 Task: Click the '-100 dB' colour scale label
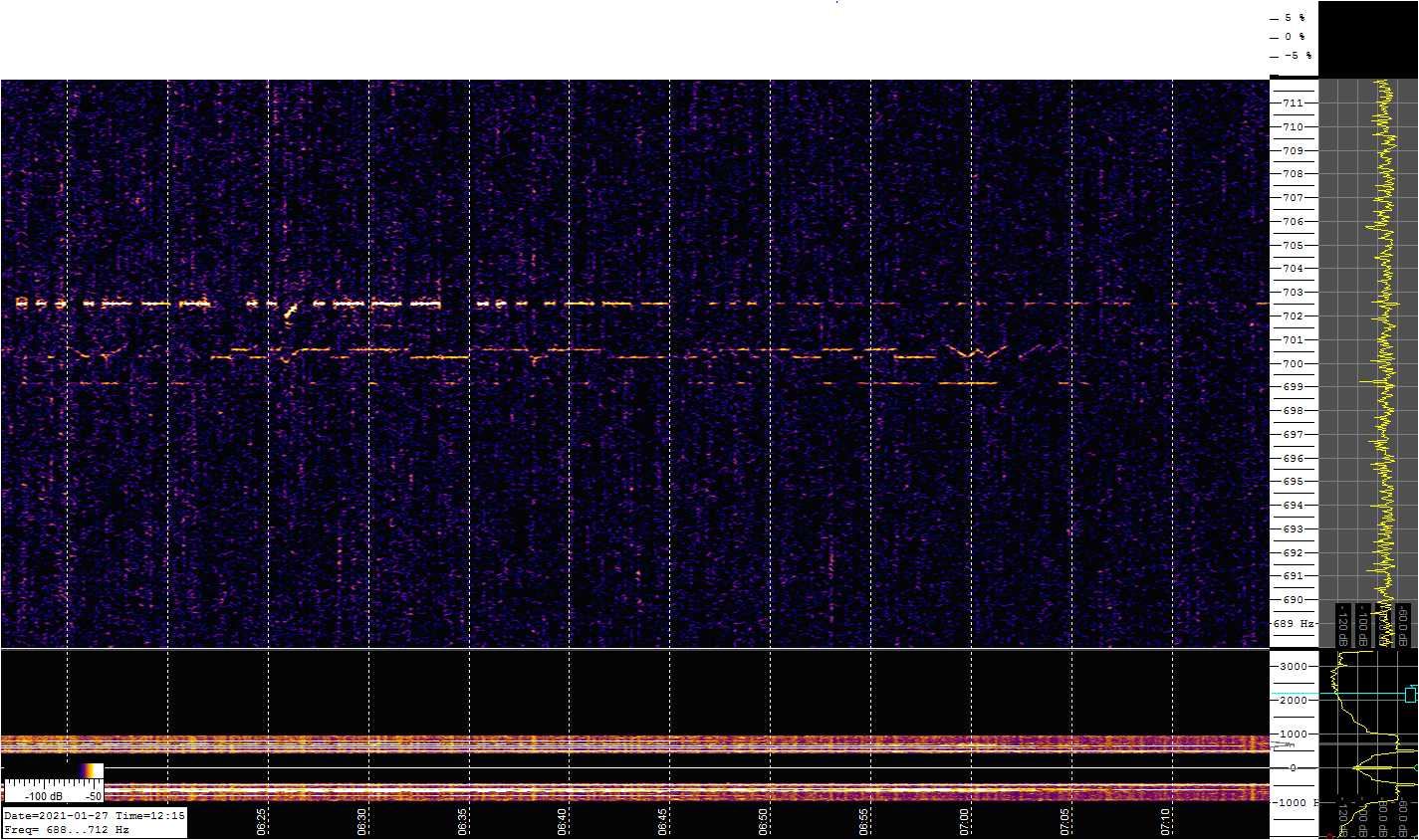pyautogui.click(x=43, y=796)
